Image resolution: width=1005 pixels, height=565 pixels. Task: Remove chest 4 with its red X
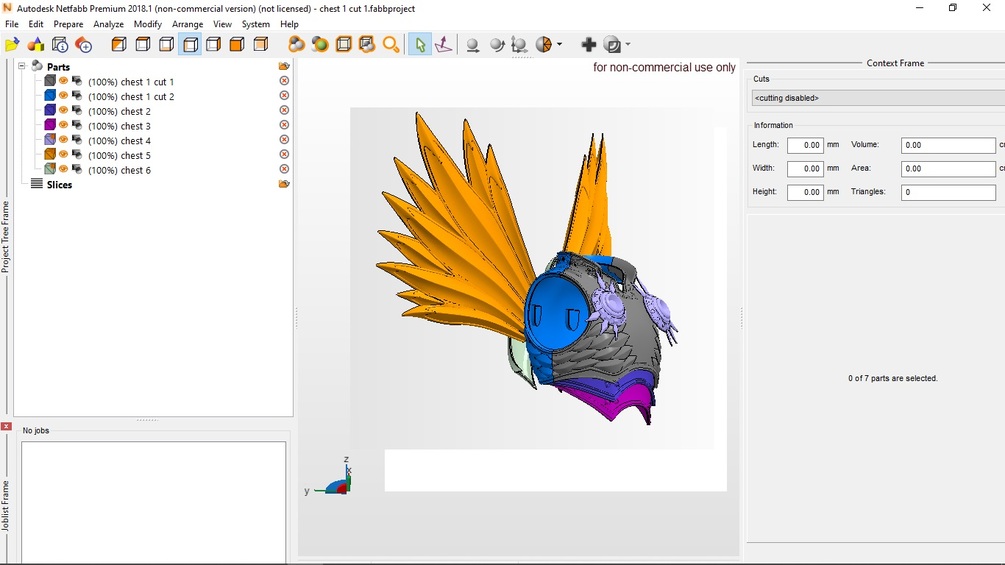pos(285,140)
